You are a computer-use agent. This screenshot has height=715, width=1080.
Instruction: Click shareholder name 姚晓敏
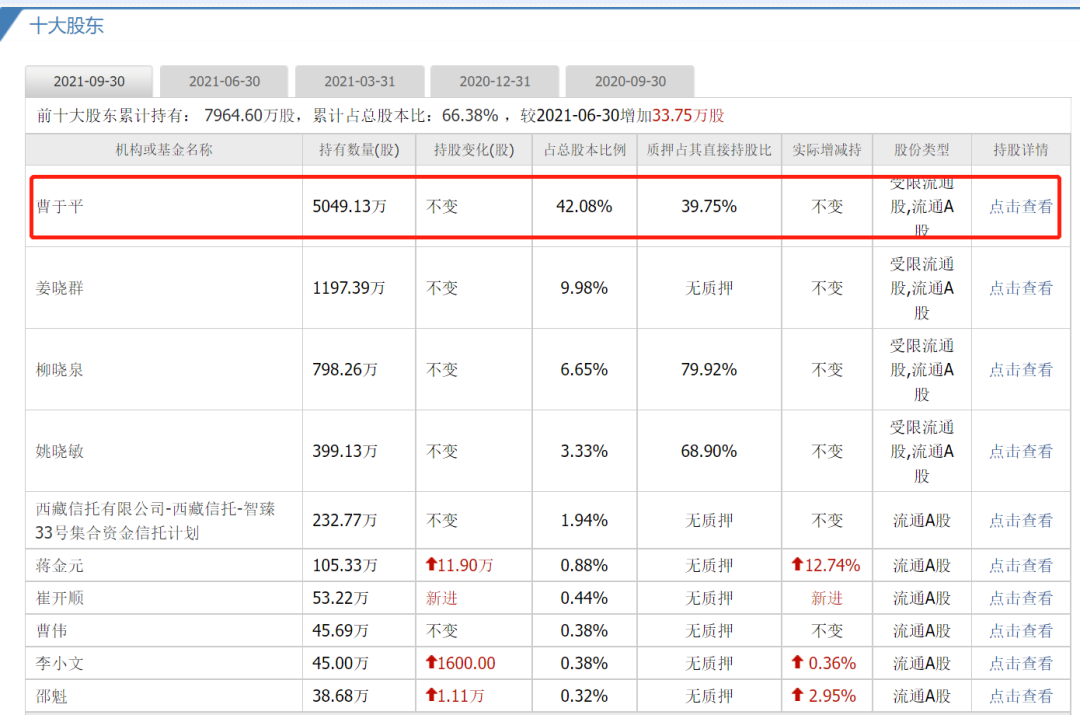coord(60,451)
